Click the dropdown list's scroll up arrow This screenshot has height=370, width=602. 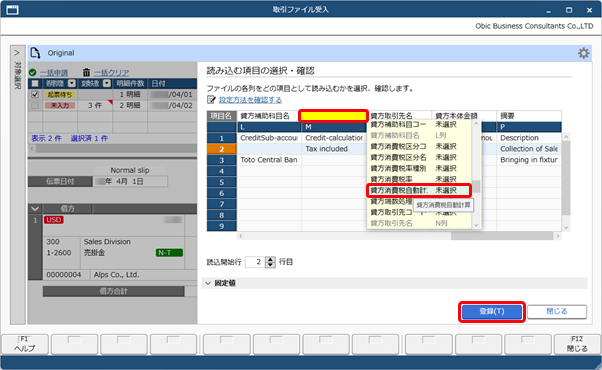point(476,124)
